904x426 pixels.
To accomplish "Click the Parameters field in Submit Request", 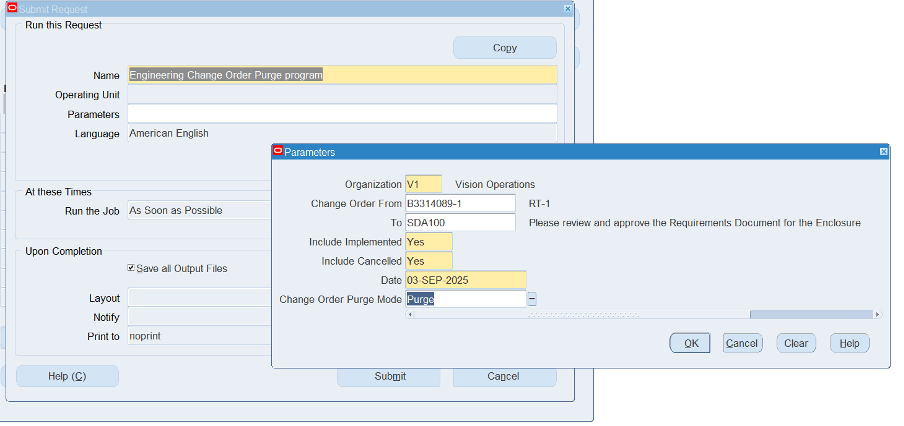I will click(x=342, y=114).
